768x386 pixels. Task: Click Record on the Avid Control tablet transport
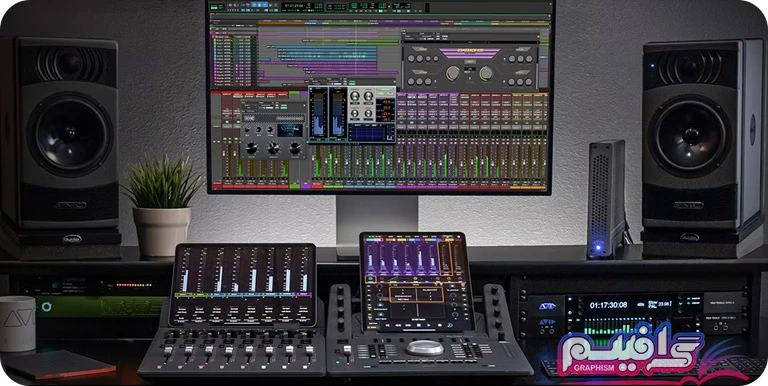[440, 325]
